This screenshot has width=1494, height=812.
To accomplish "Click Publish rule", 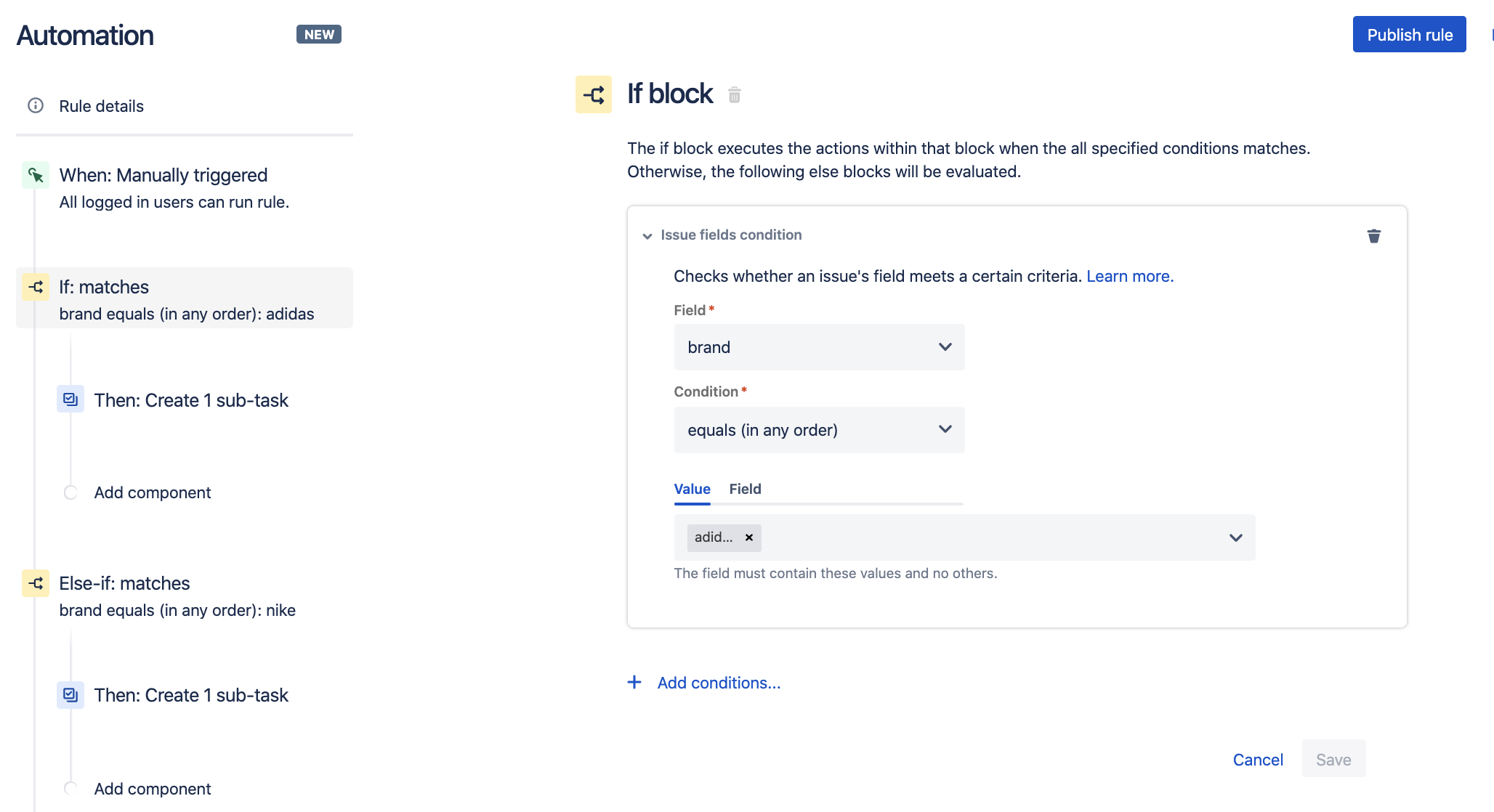I will (1408, 34).
